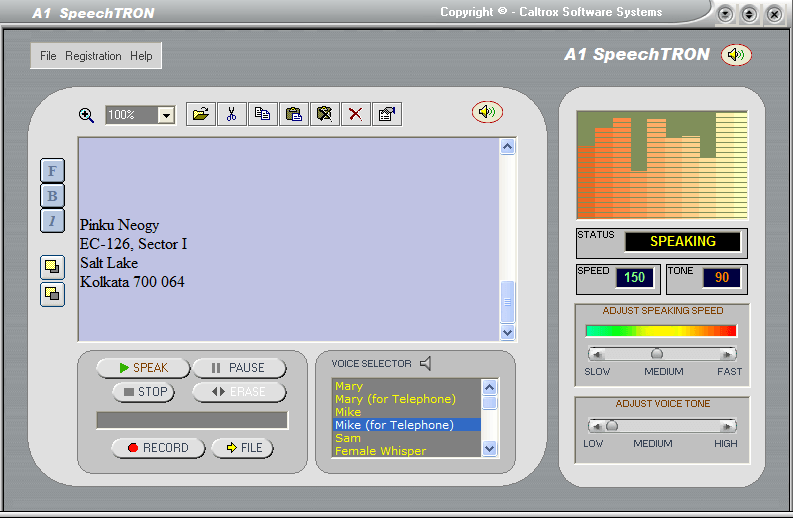Click the Voice Selector speaker icon
Image resolution: width=793 pixels, height=518 pixels.
pos(426,363)
